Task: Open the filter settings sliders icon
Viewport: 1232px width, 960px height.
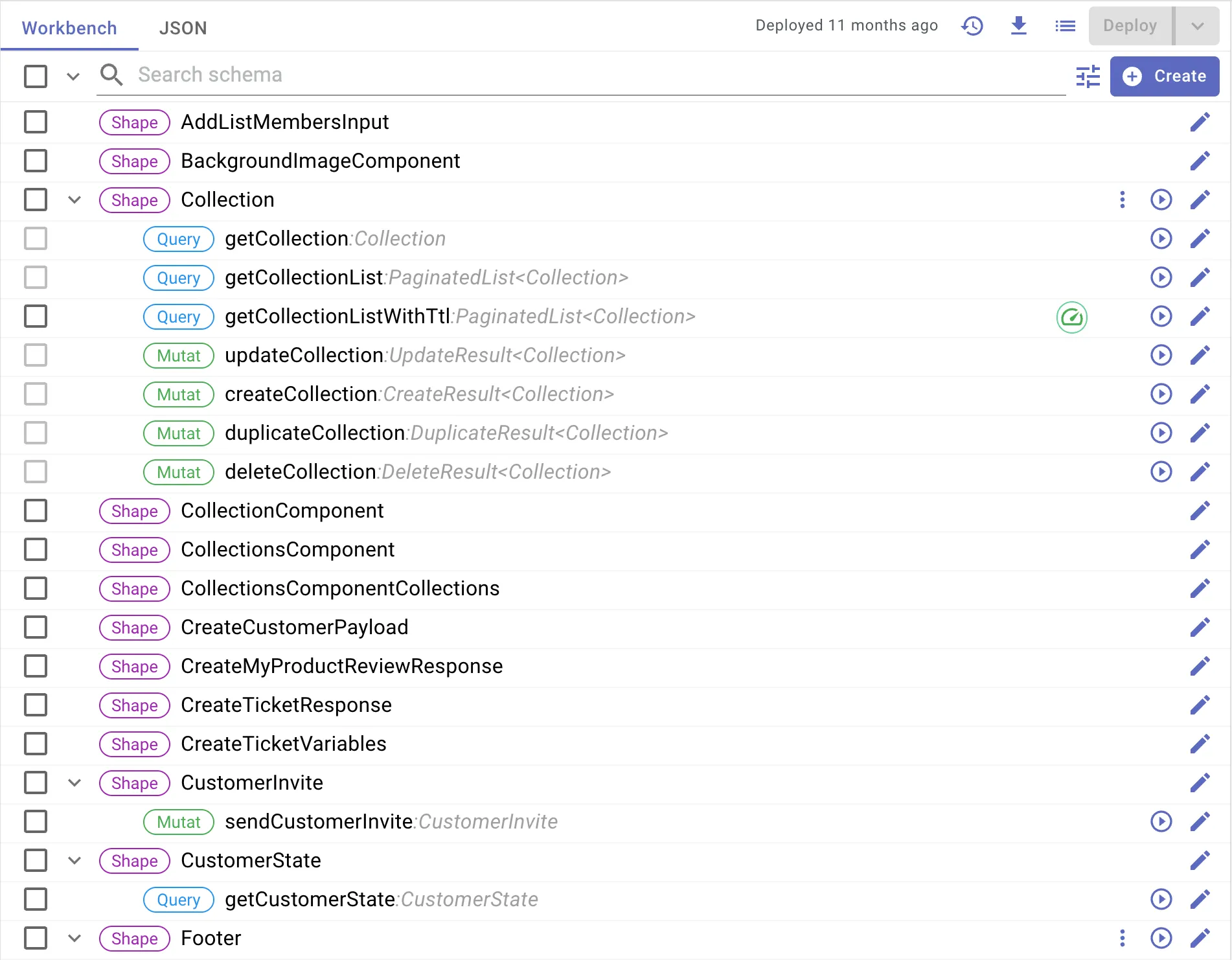Action: [1088, 76]
